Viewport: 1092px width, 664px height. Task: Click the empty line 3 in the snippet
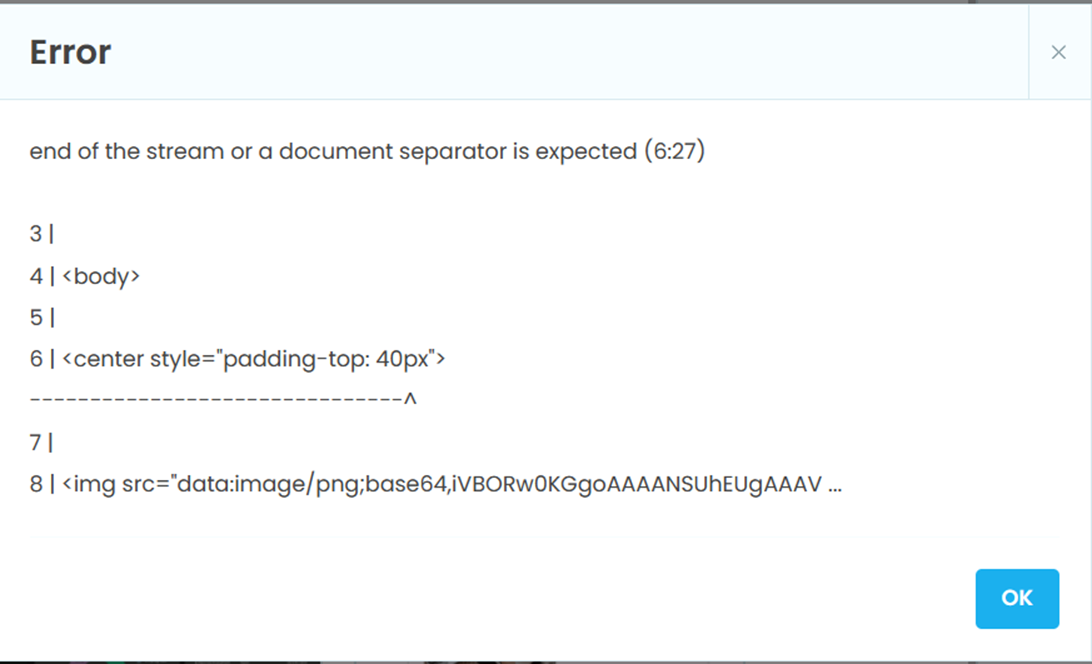(x=42, y=234)
